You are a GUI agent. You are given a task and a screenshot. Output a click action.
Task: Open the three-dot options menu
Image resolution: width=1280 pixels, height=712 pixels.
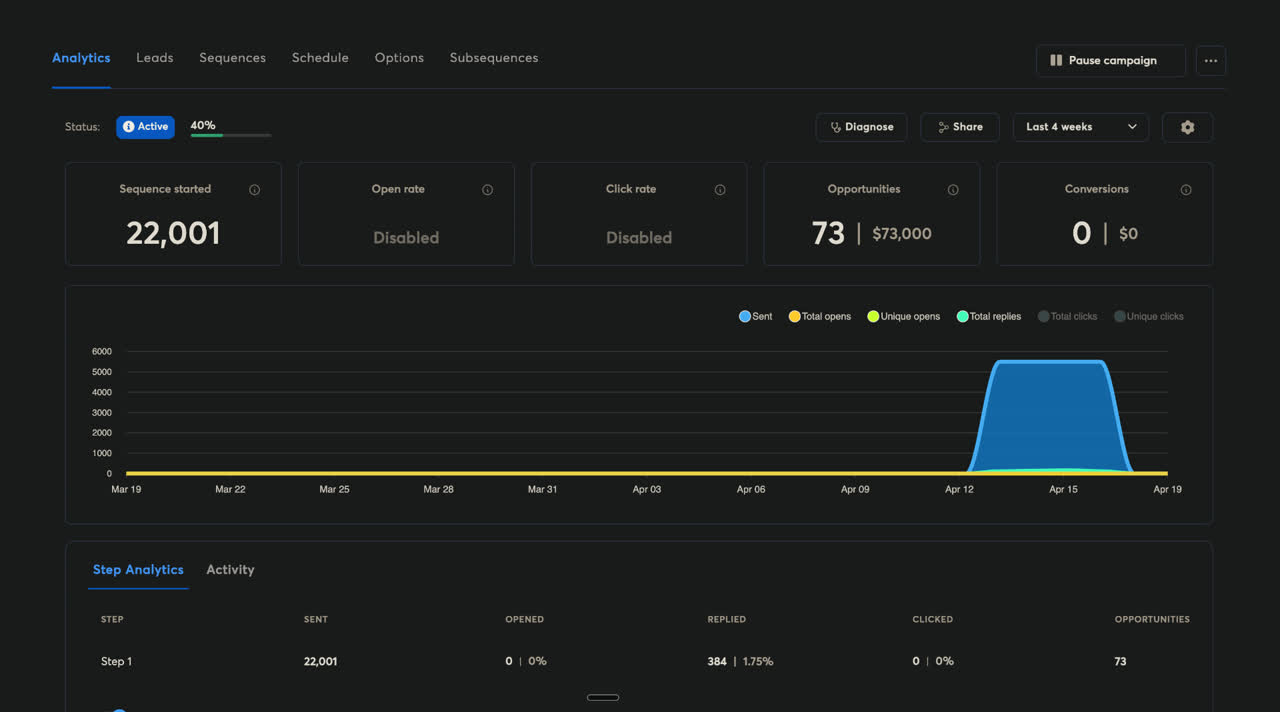tap(1211, 61)
